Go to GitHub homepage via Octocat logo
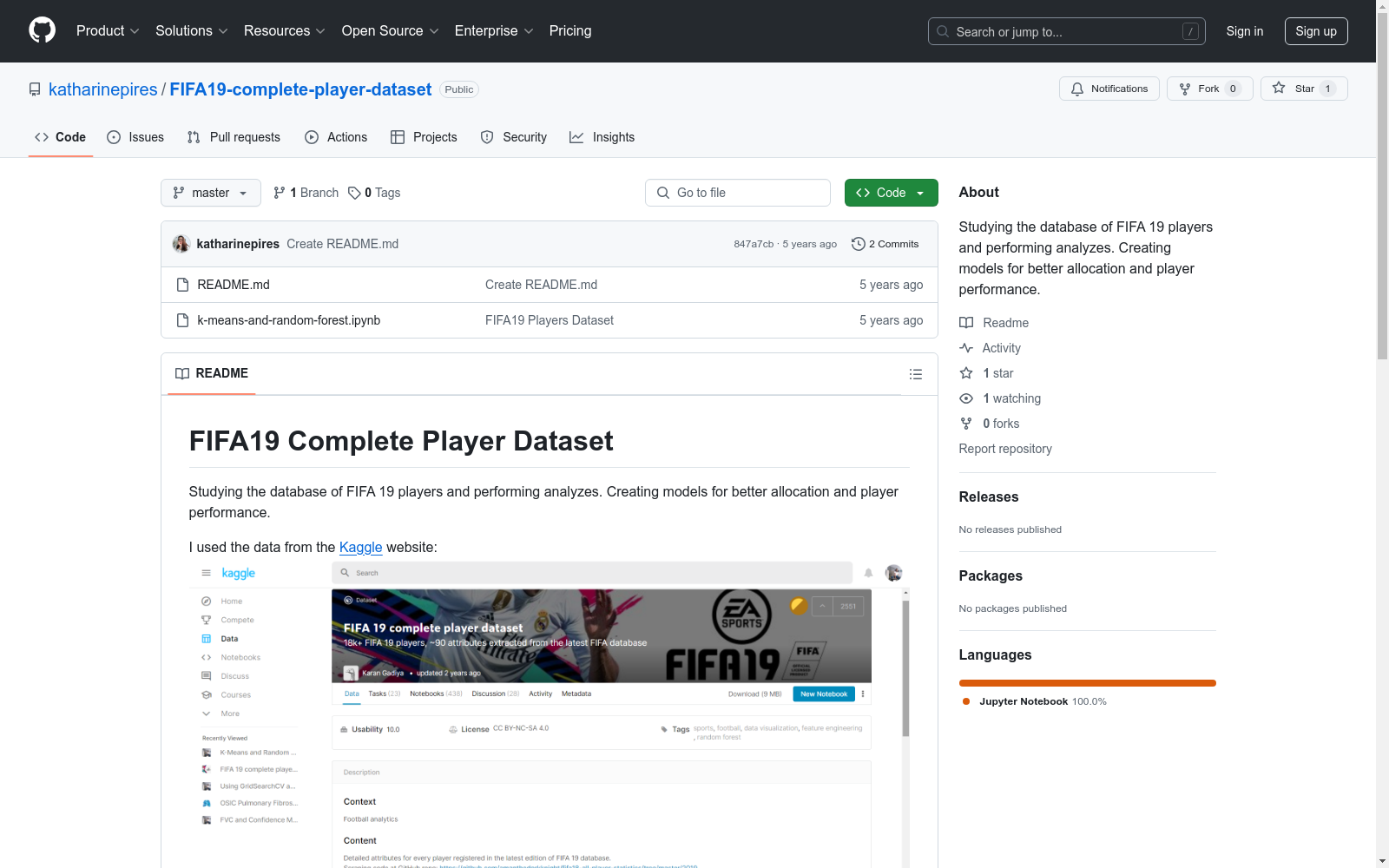 pyautogui.click(x=42, y=30)
